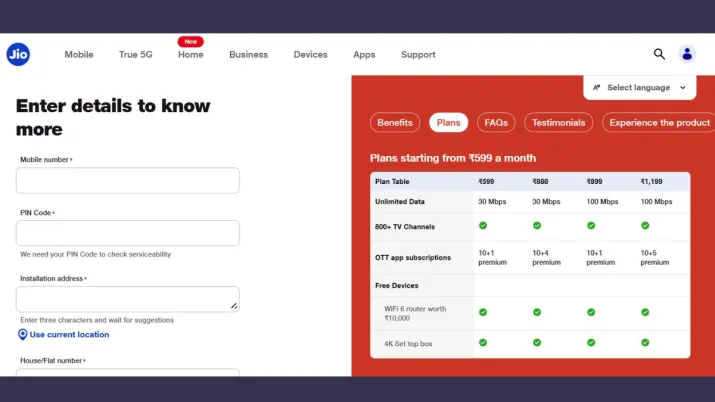The width and height of the screenshot is (715, 402).
Task: Click the Plan Table header cell
Action: coord(392,181)
